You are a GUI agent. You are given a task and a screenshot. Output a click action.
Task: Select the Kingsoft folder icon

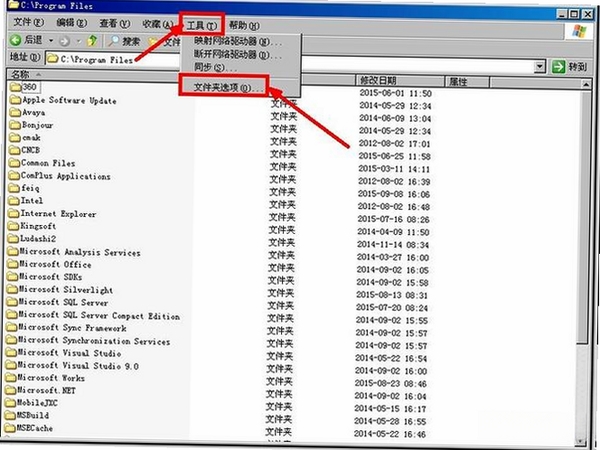[x=13, y=226]
